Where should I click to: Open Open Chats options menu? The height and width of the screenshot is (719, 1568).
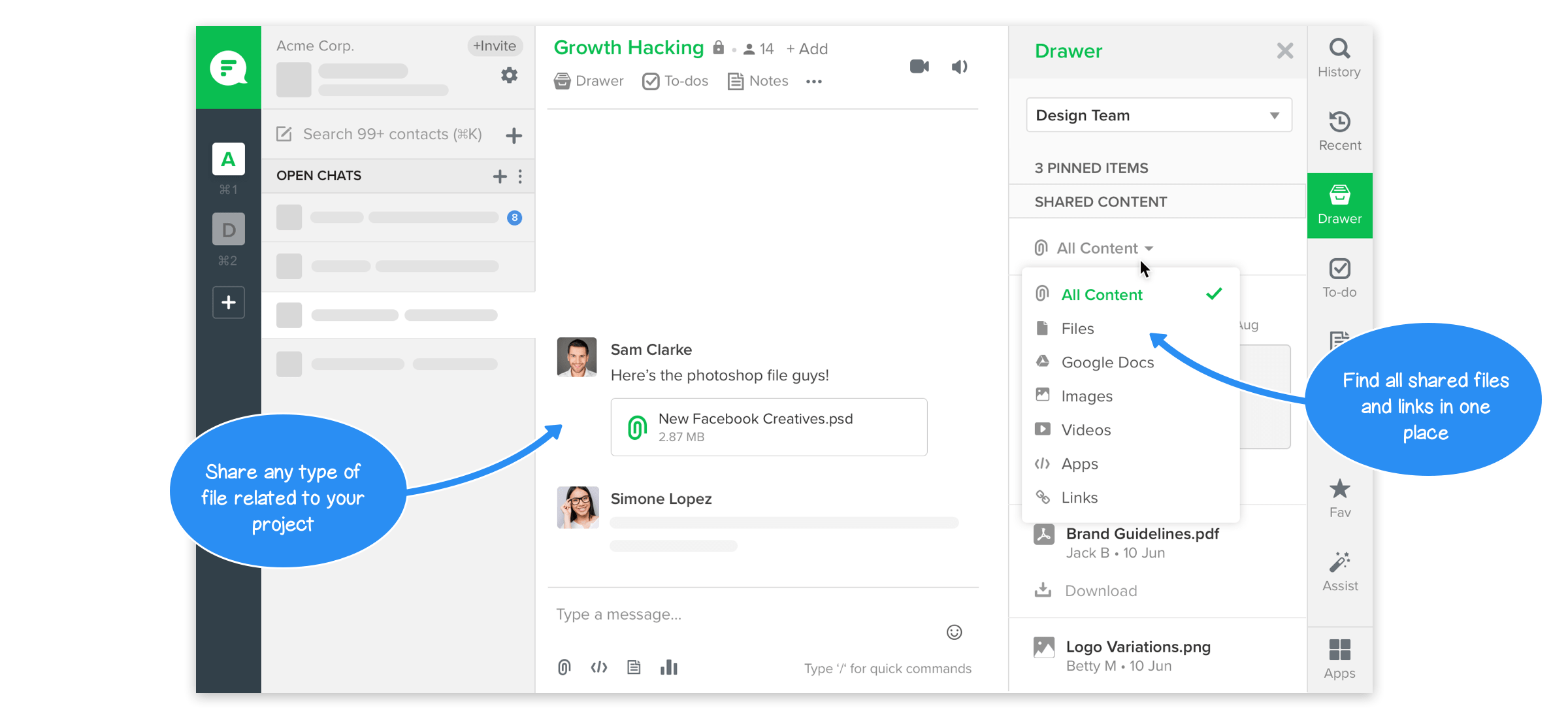click(x=520, y=176)
